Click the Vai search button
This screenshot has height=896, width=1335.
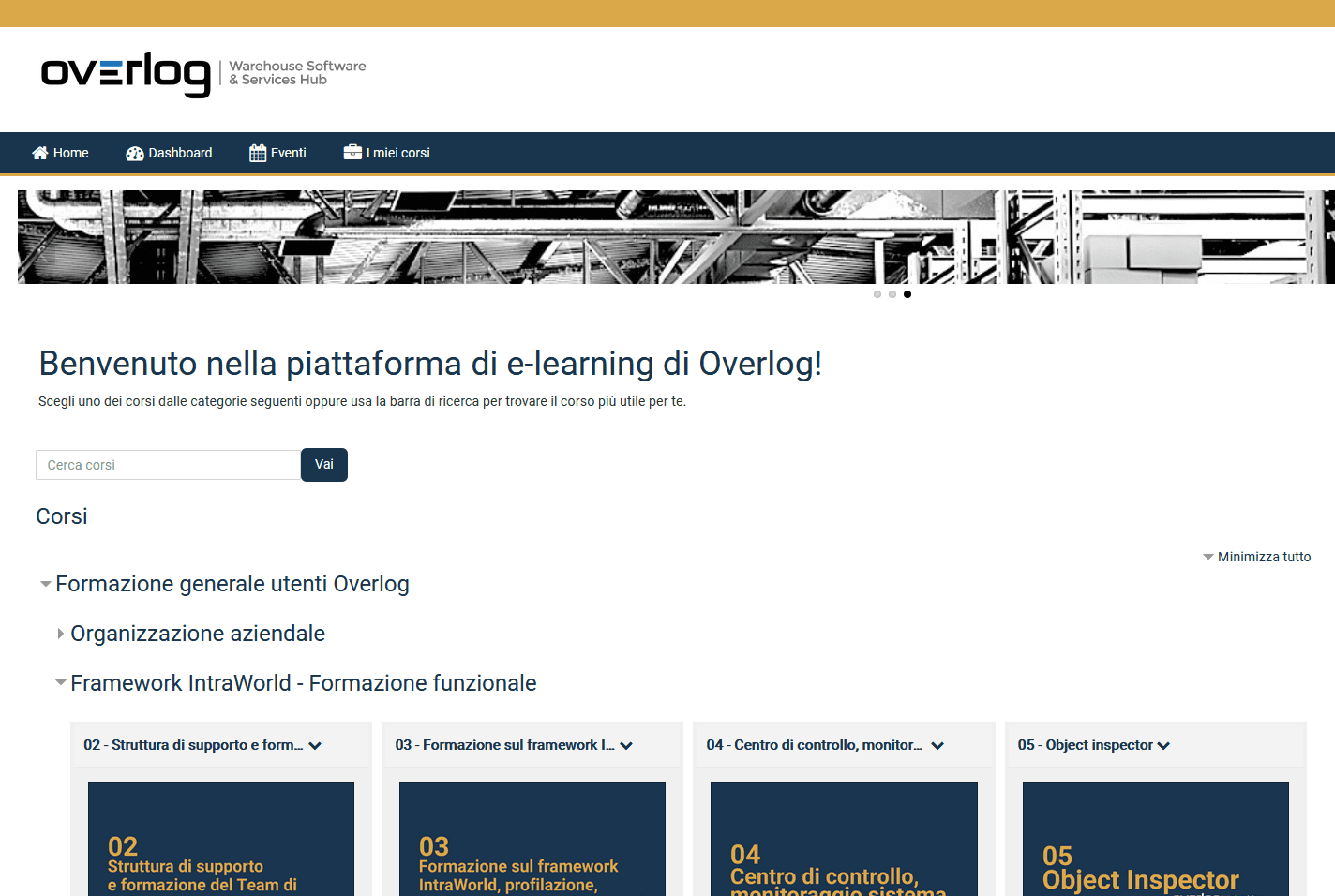point(324,465)
